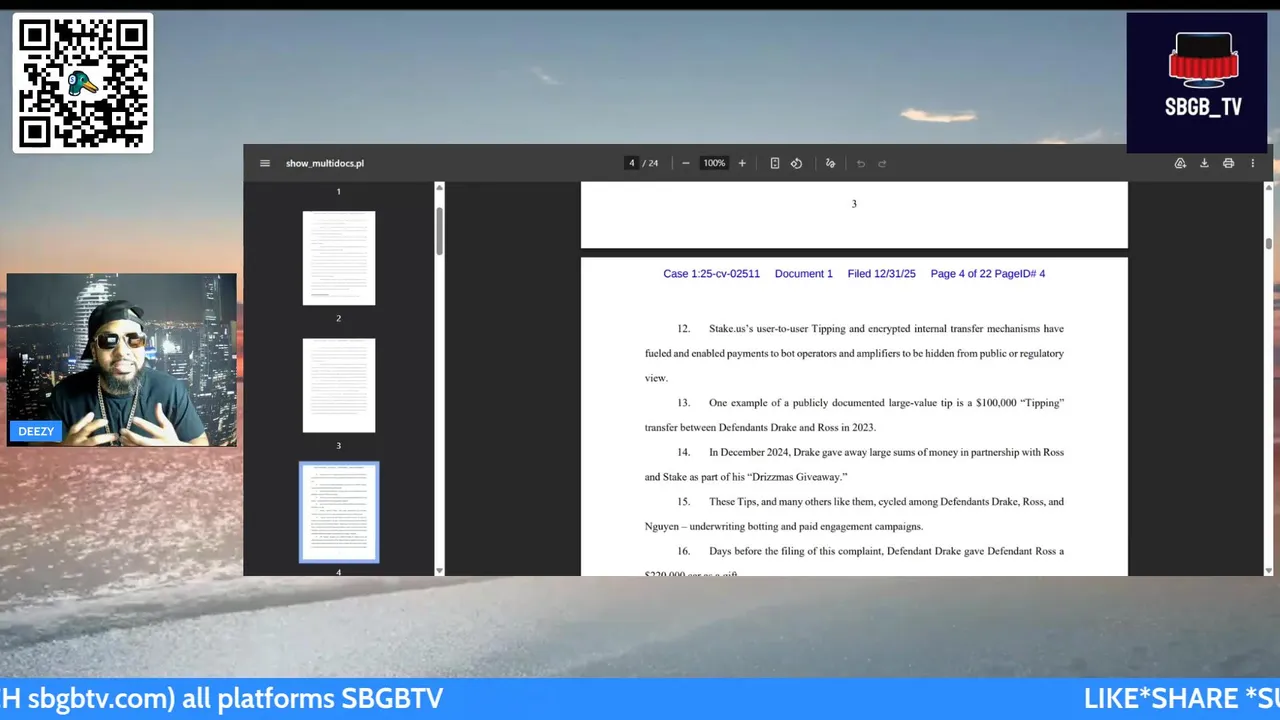
Task: Select page 2 thumbnail in sidebar
Action: tap(339, 258)
